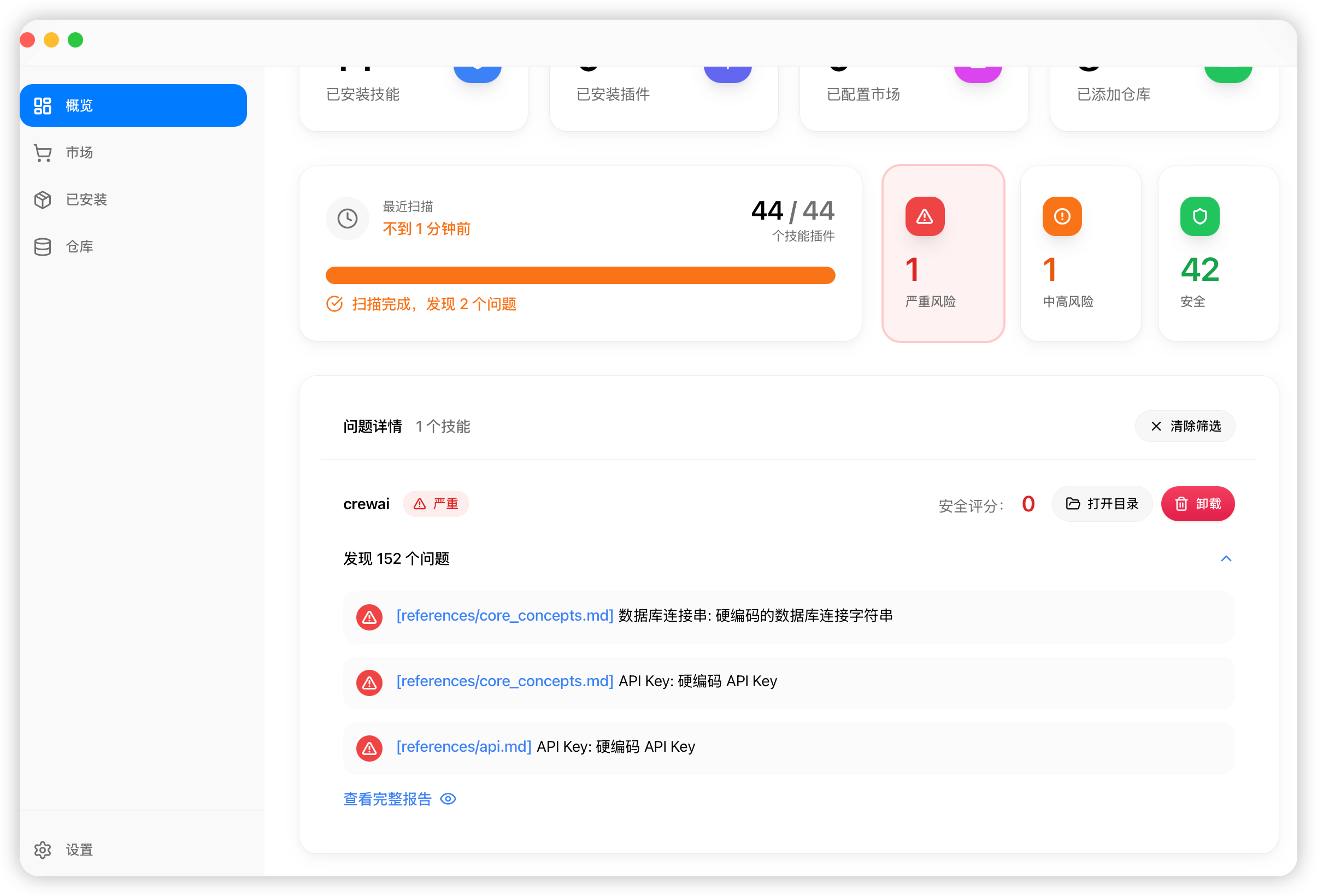Switch to the 市场 sidebar item
The image size is (1317, 896).
[79, 153]
